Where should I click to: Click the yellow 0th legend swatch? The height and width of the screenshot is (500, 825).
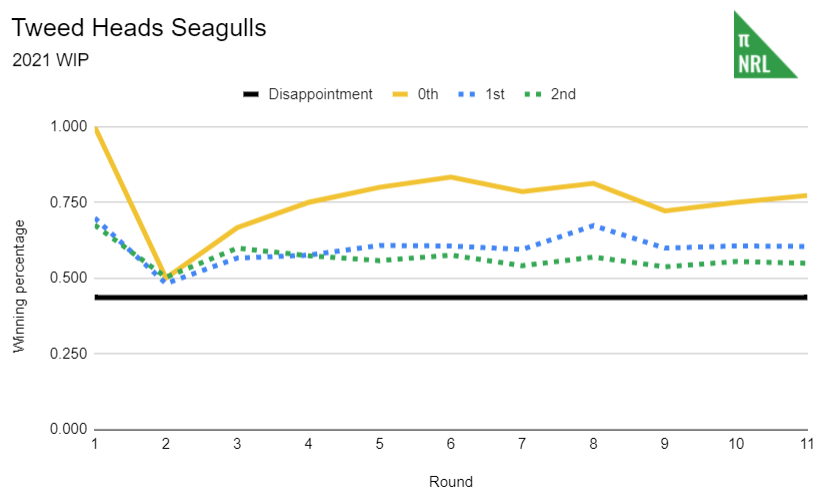(401, 95)
